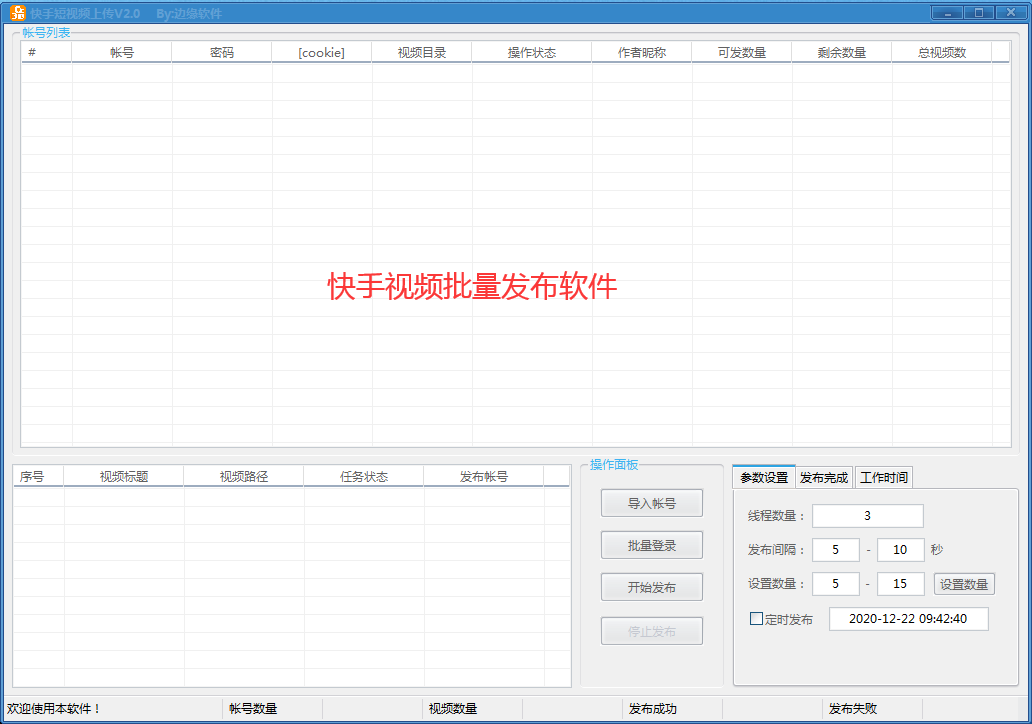The width and height of the screenshot is (1032, 724).
Task: Enable the 定时发布 checkbox
Action: coord(756,619)
